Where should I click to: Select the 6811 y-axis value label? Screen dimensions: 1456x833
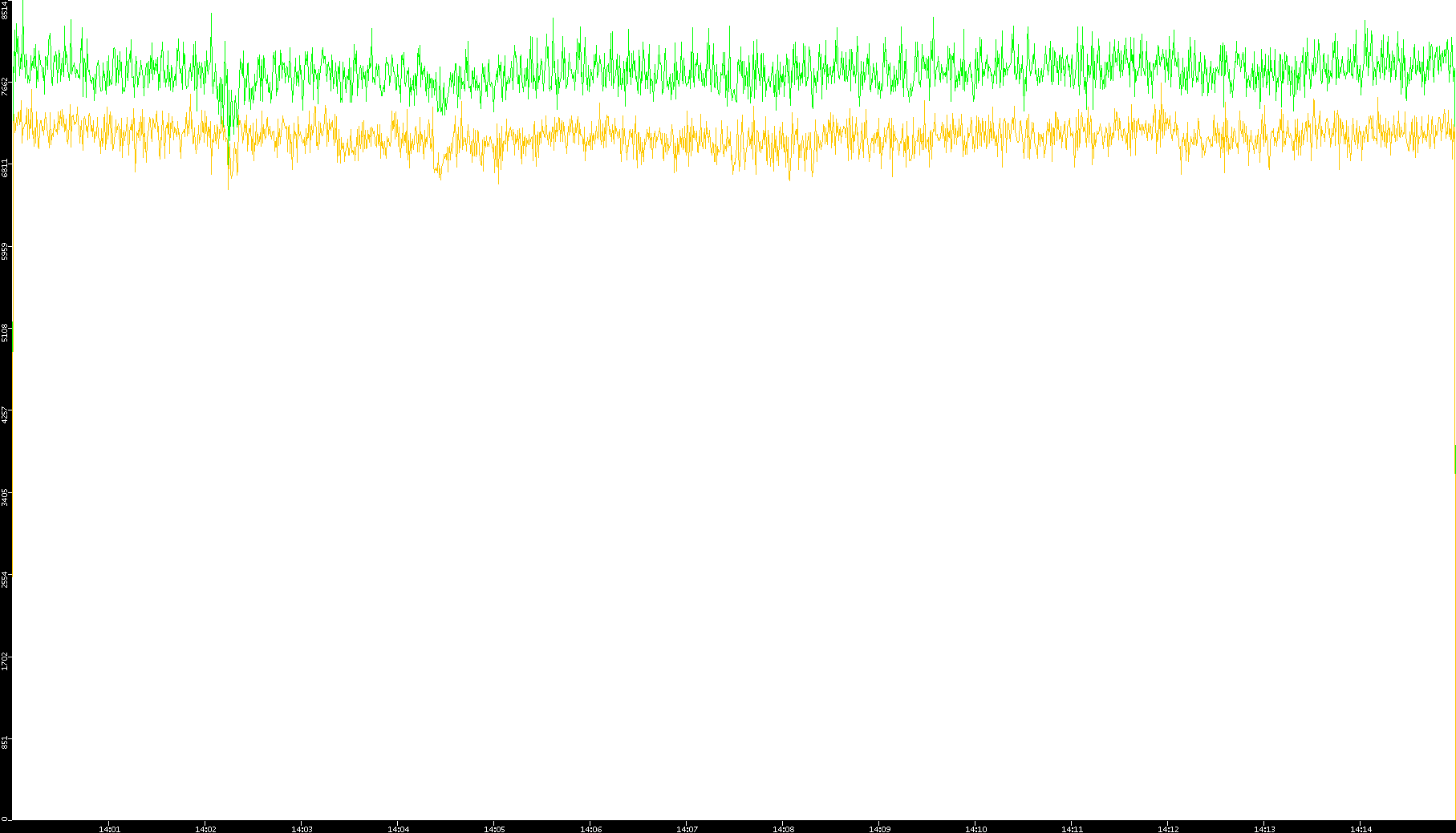pos(6,168)
